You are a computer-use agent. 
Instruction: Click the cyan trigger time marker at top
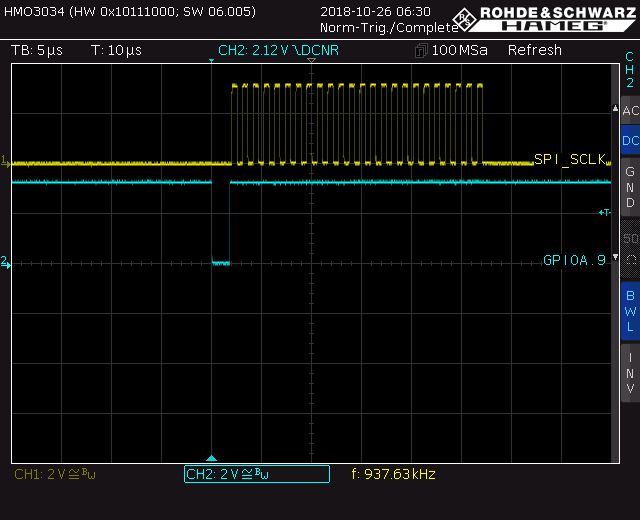tap(211, 61)
